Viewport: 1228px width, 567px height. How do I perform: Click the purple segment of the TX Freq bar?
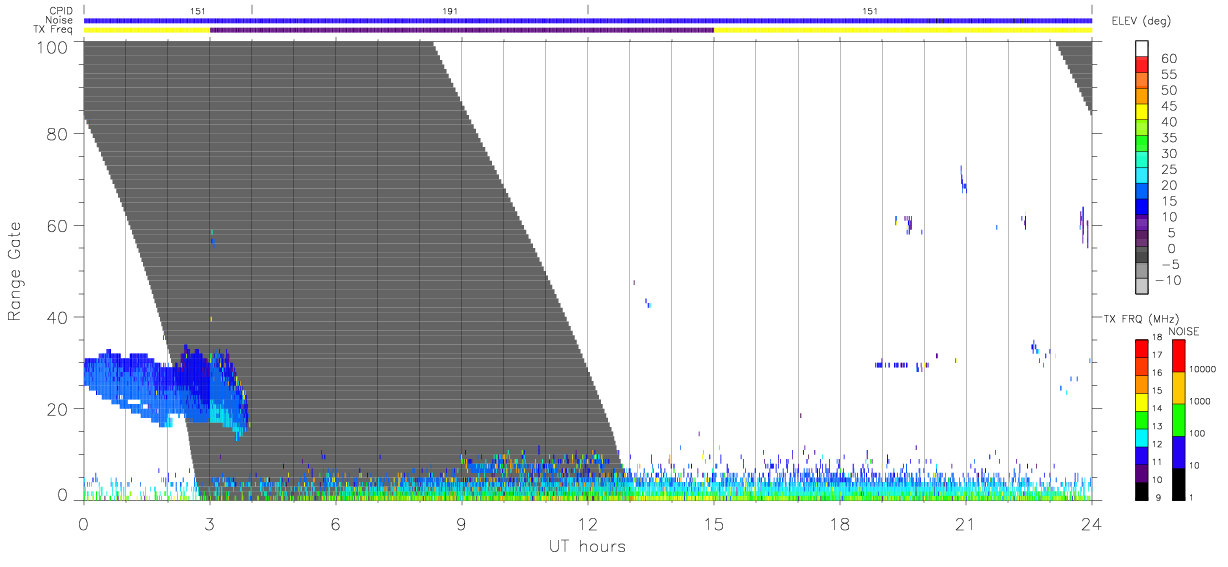click(462, 30)
